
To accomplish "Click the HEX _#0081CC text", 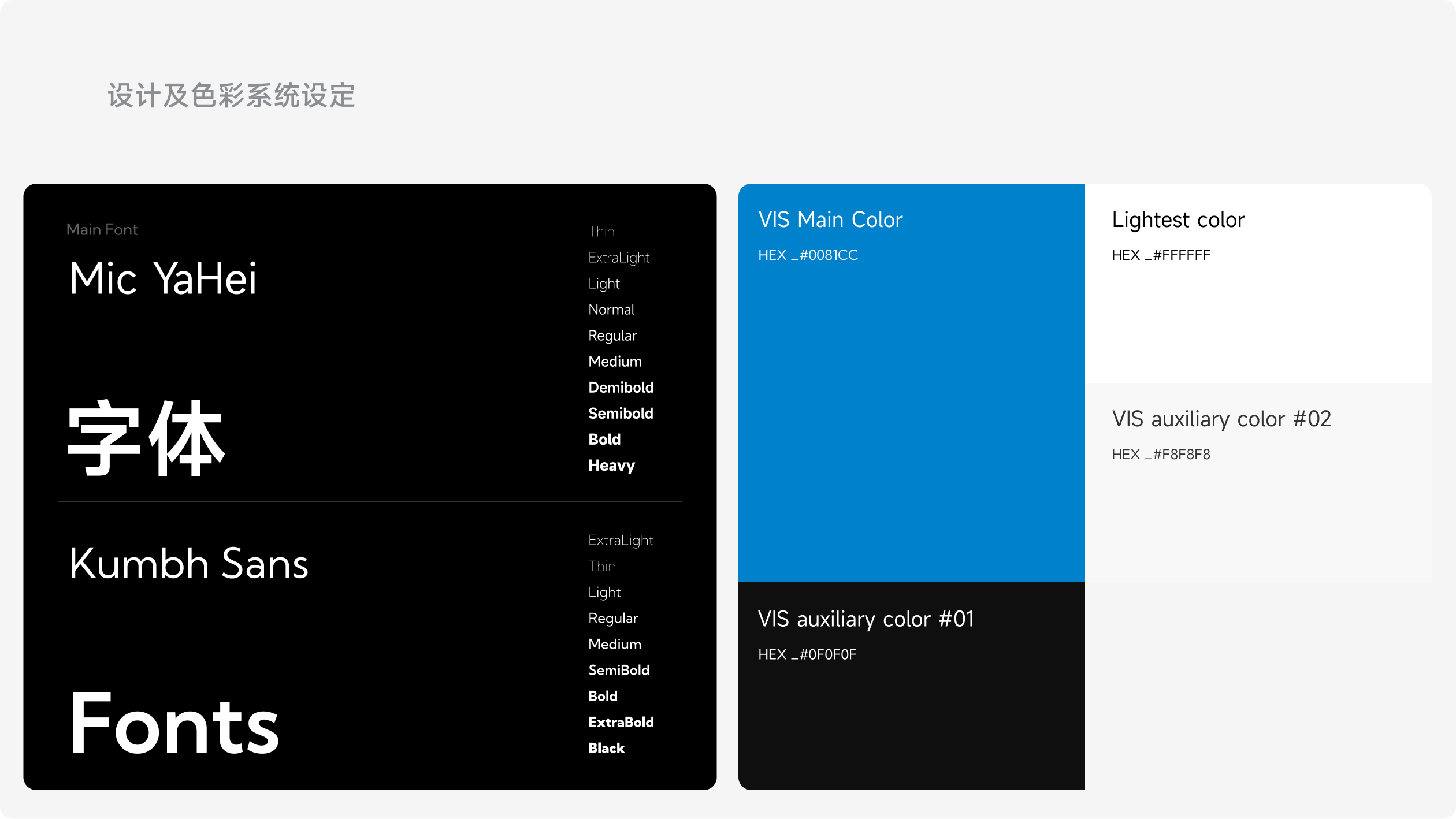I will click(808, 255).
